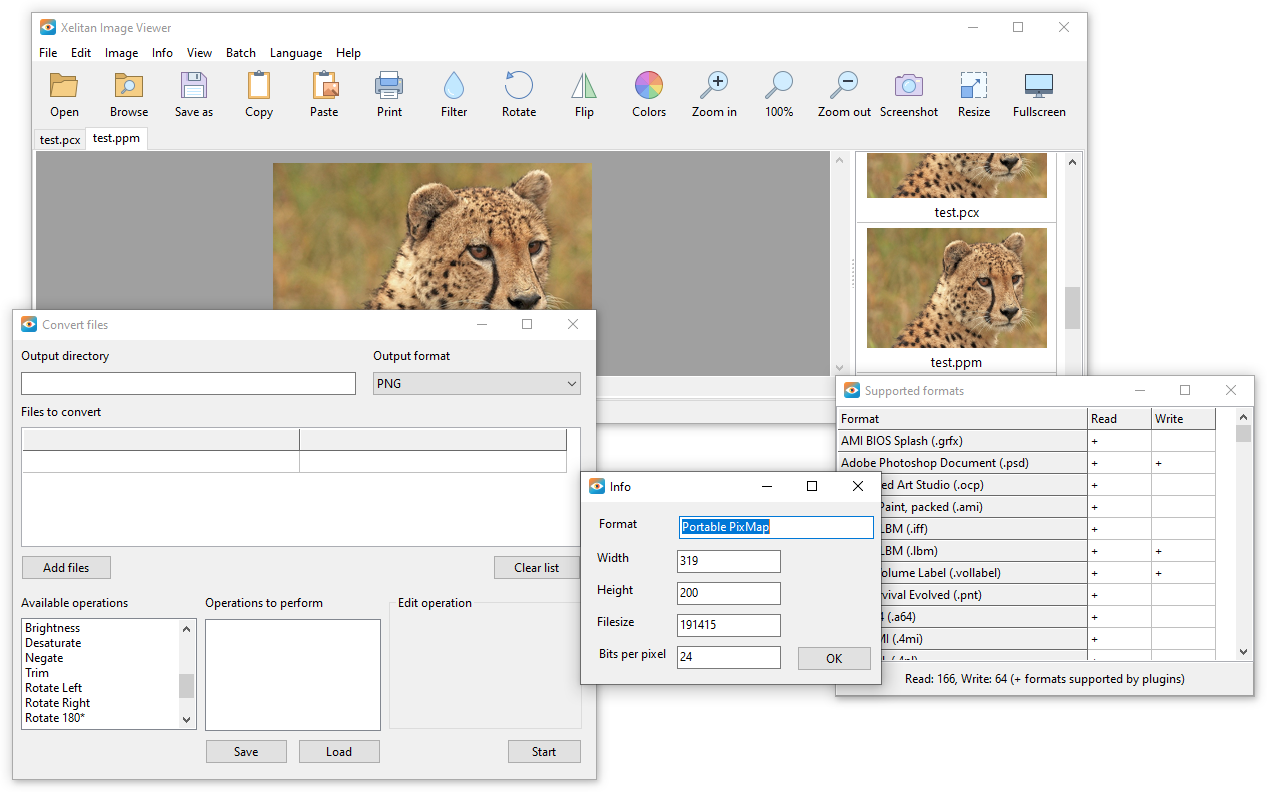
Task: Click the Output directory text field
Action: pos(188,384)
